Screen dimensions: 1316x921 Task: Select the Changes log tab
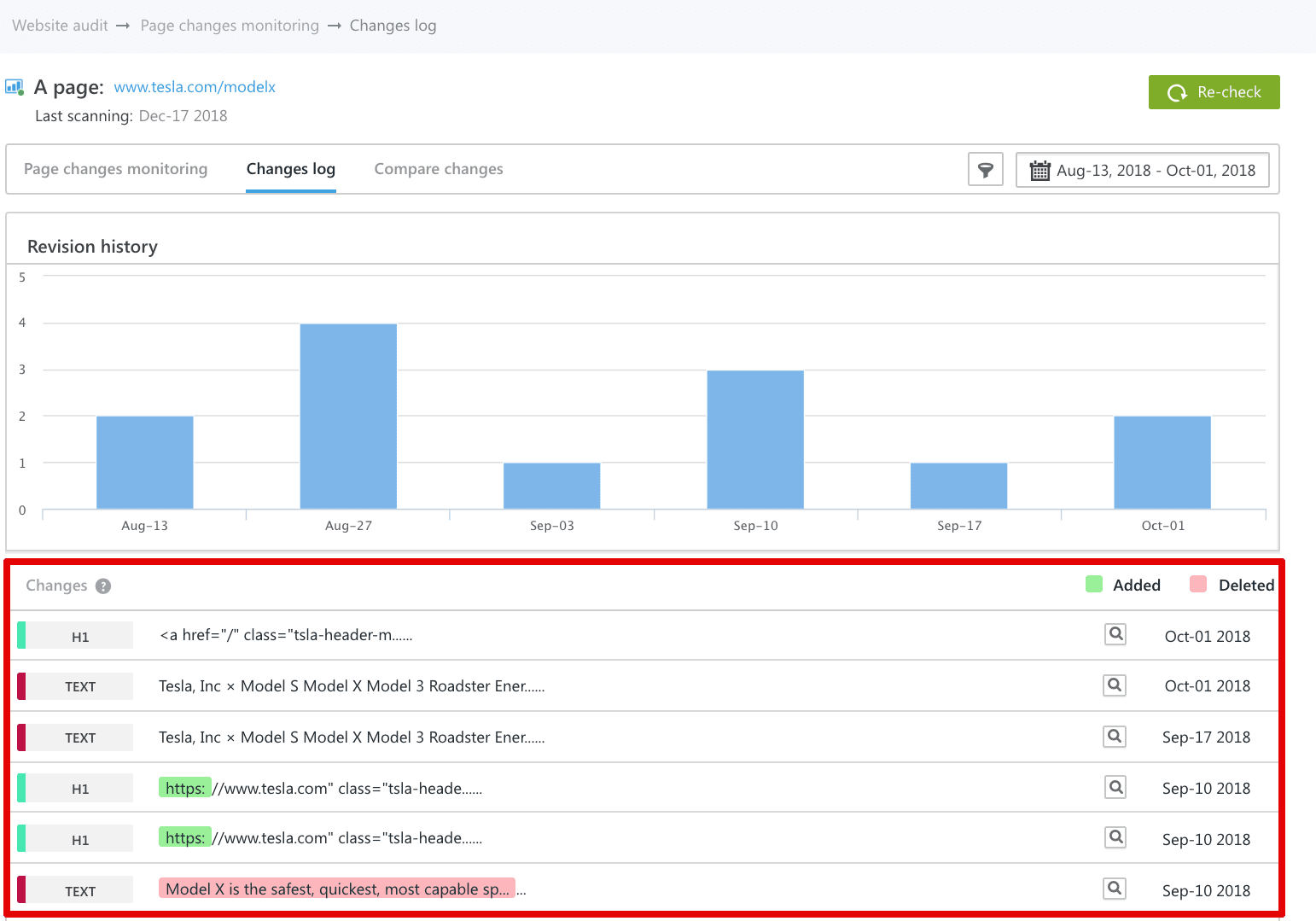coord(291,169)
